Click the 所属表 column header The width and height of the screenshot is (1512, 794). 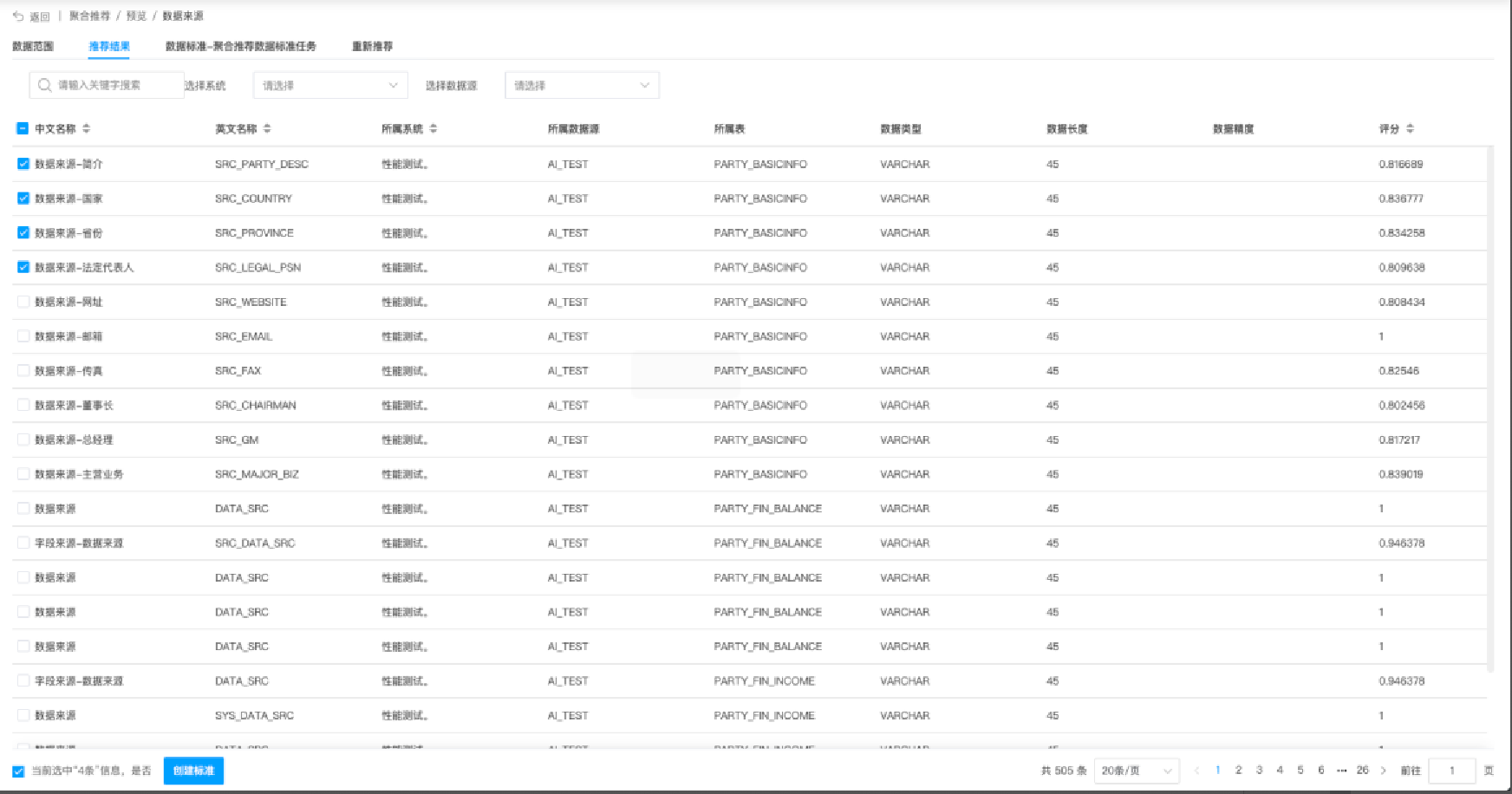point(729,128)
